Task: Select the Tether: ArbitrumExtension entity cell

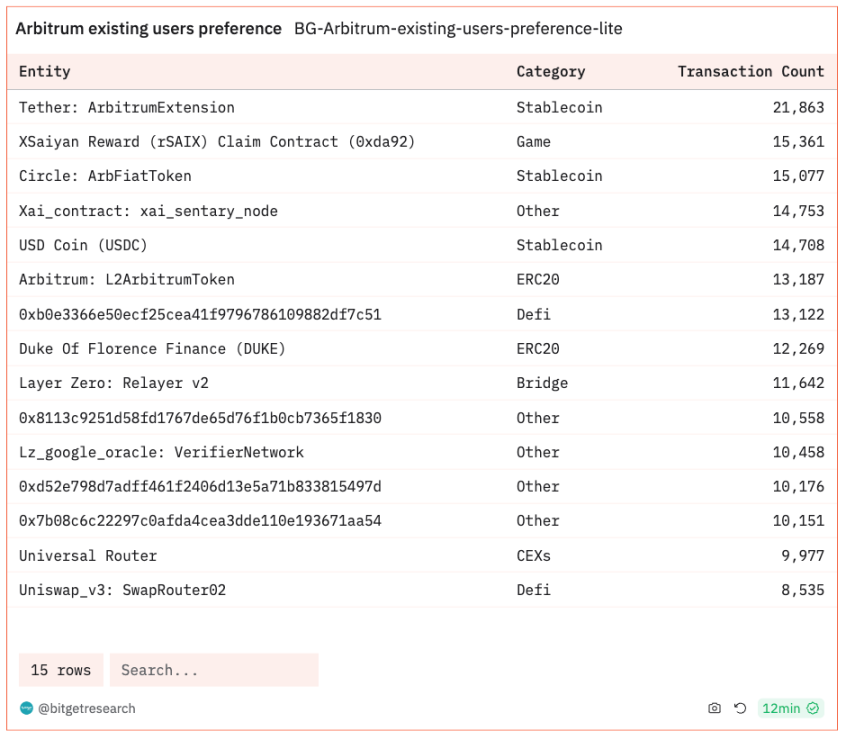Action: [x=127, y=107]
